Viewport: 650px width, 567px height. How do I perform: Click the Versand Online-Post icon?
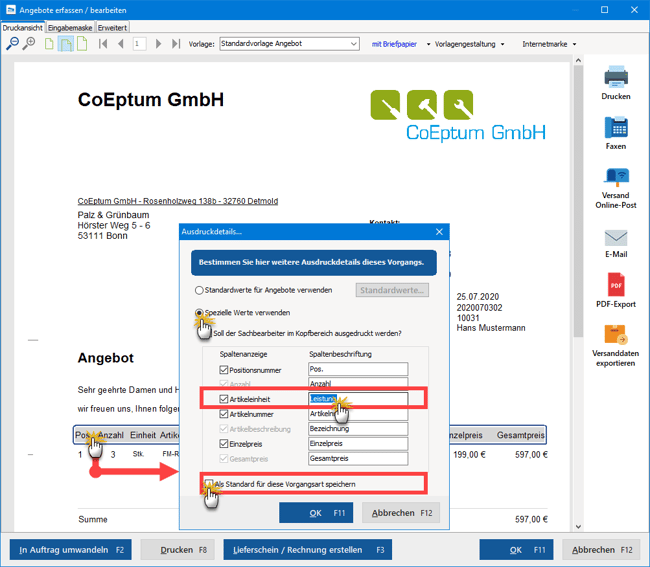[x=615, y=178]
